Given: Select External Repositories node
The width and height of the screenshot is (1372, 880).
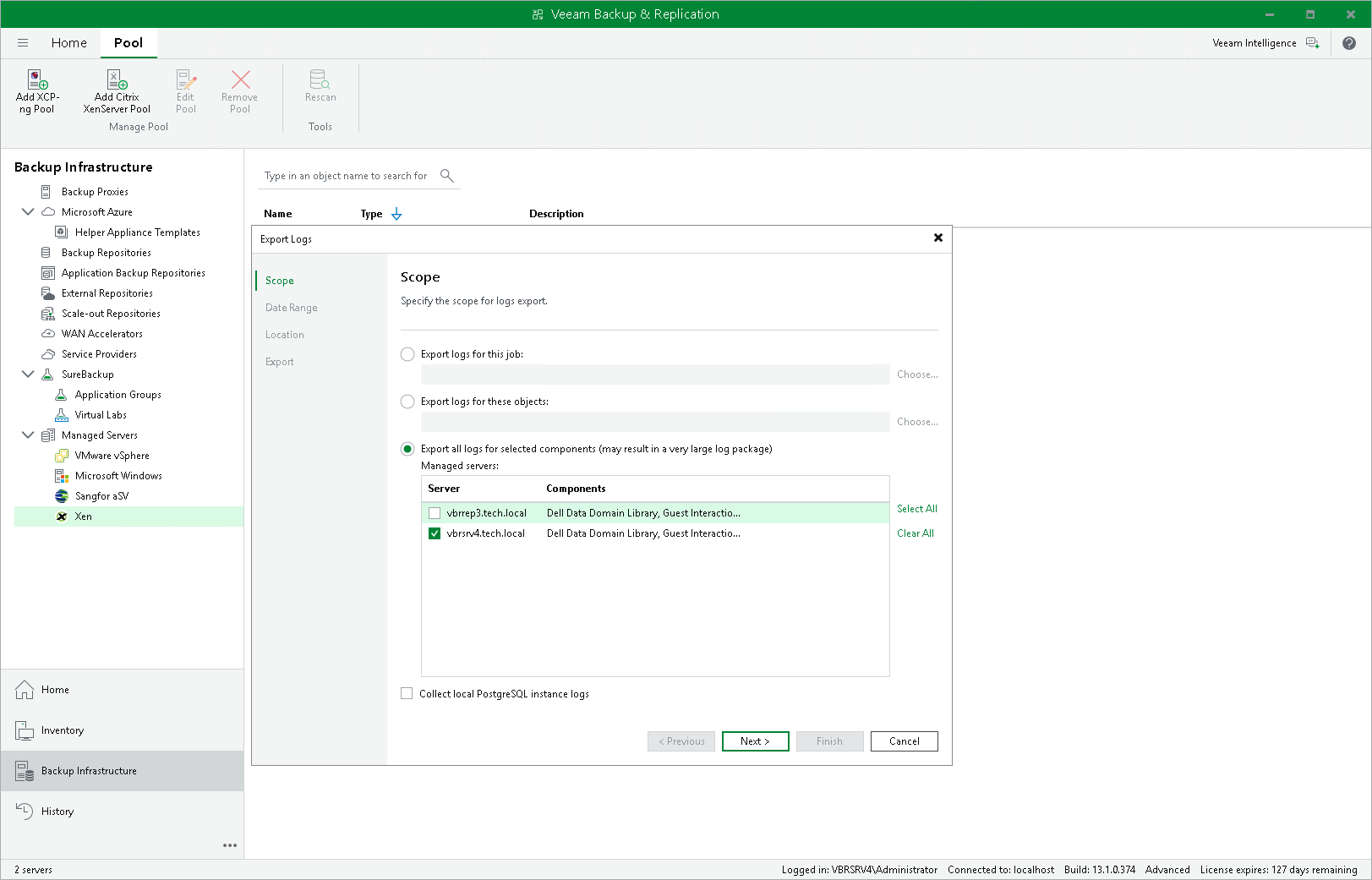Looking at the screenshot, I should [x=107, y=293].
